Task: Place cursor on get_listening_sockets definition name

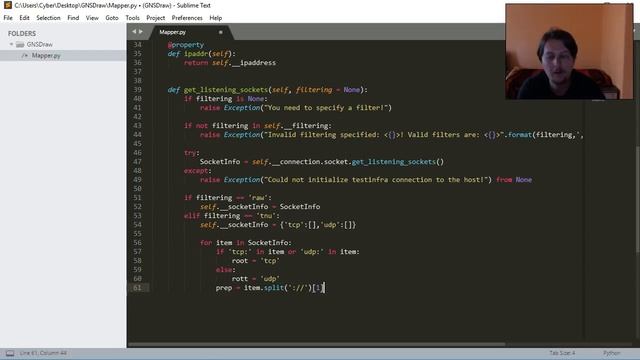Action: pyautogui.click(x=226, y=90)
